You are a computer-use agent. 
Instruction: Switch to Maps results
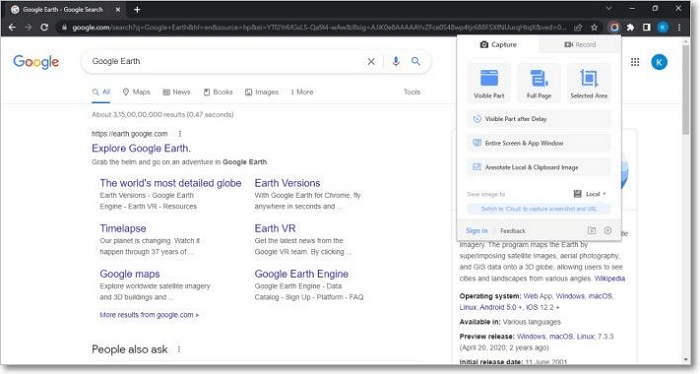click(137, 92)
